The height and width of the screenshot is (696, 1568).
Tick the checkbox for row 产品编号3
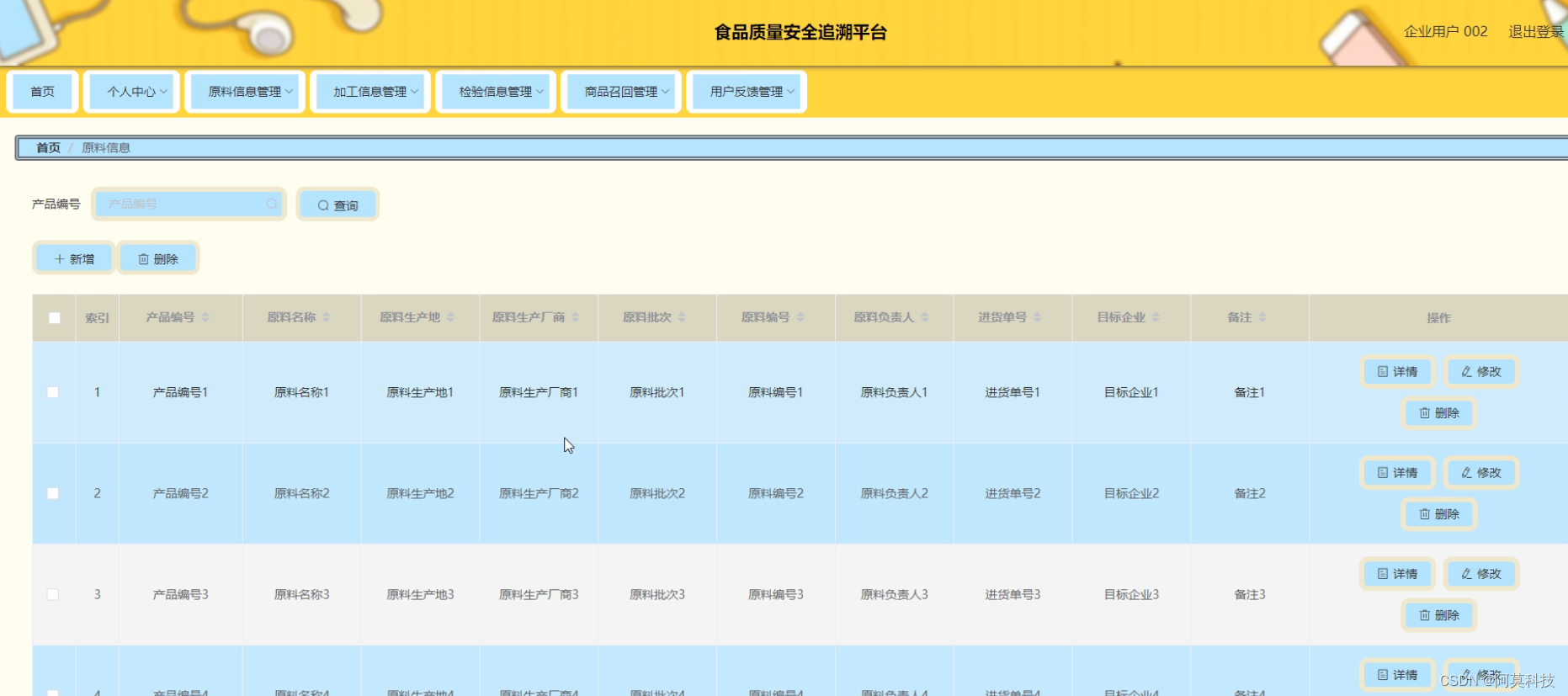53,594
